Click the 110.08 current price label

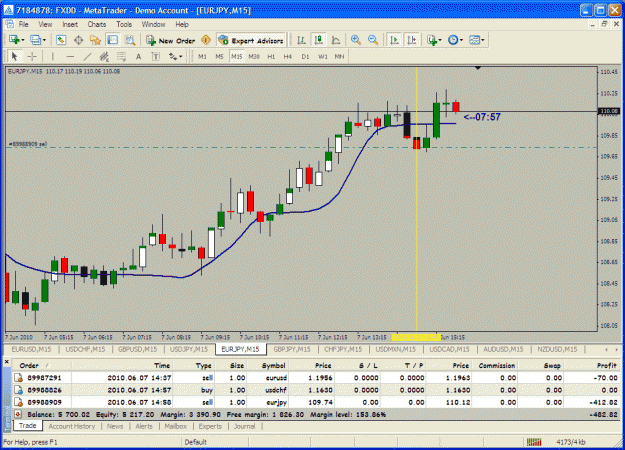[609, 111]
